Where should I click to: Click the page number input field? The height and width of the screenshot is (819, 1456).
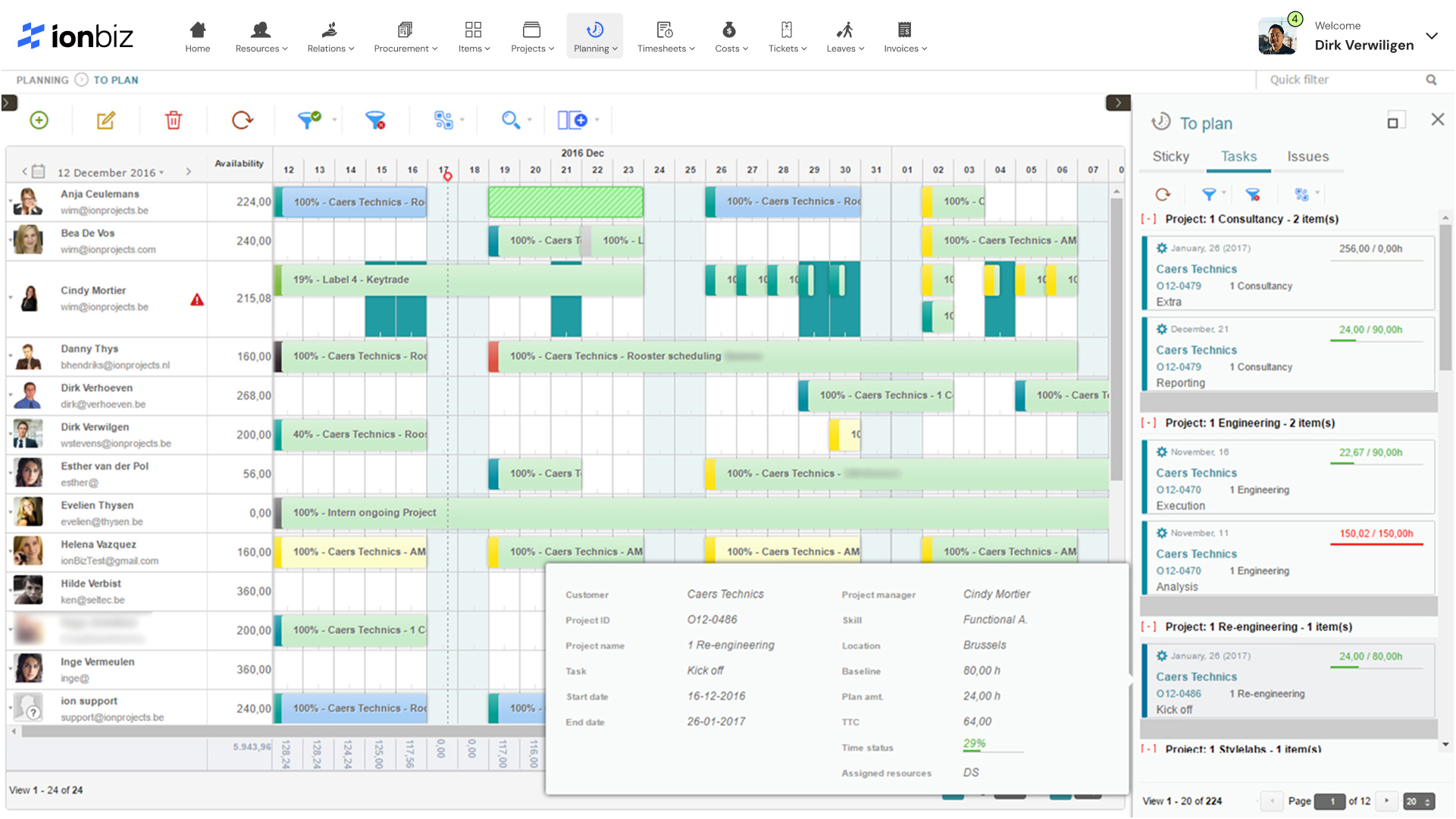pos(1329,801)
